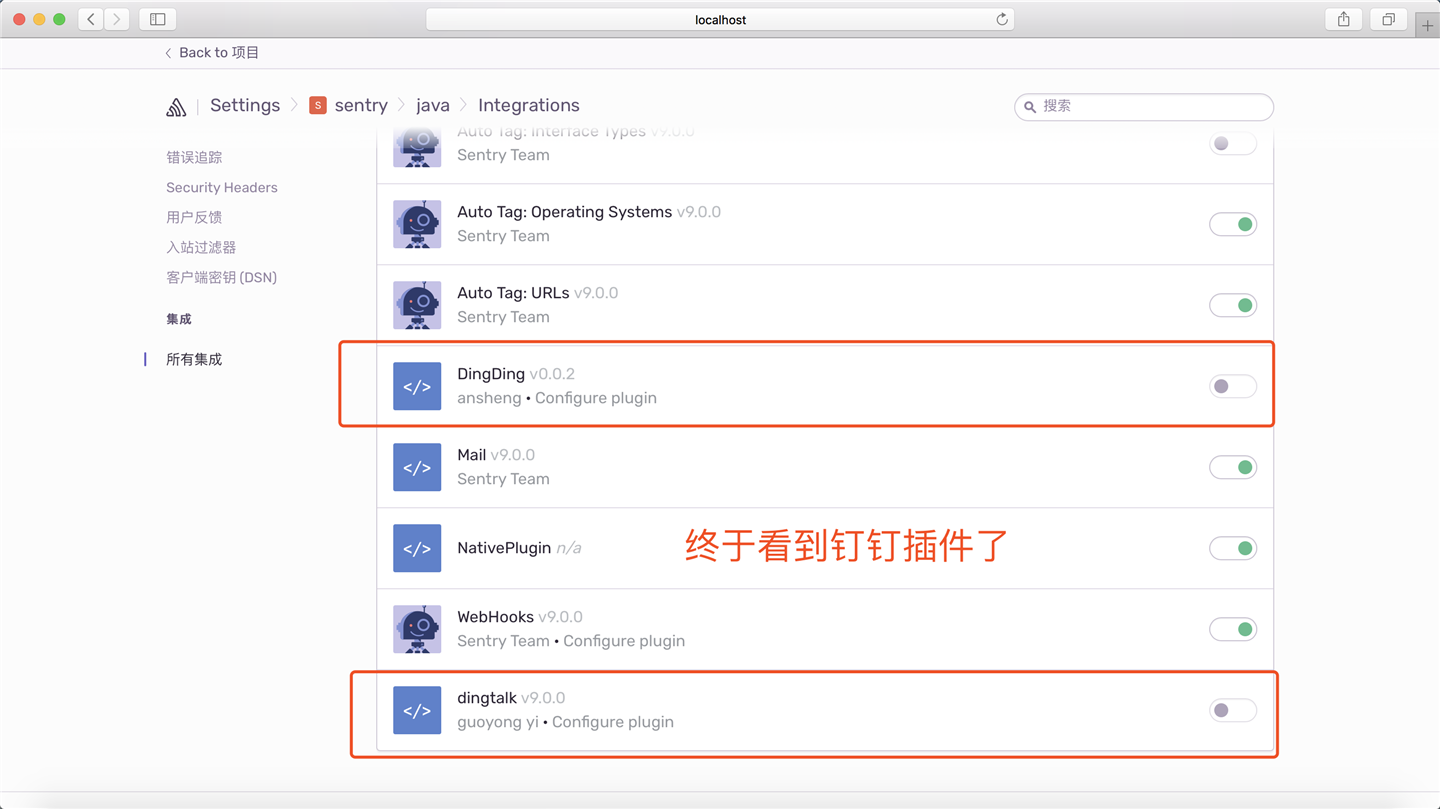Reload the page in Safari

pyautogui.click(x=1001, y=19)
